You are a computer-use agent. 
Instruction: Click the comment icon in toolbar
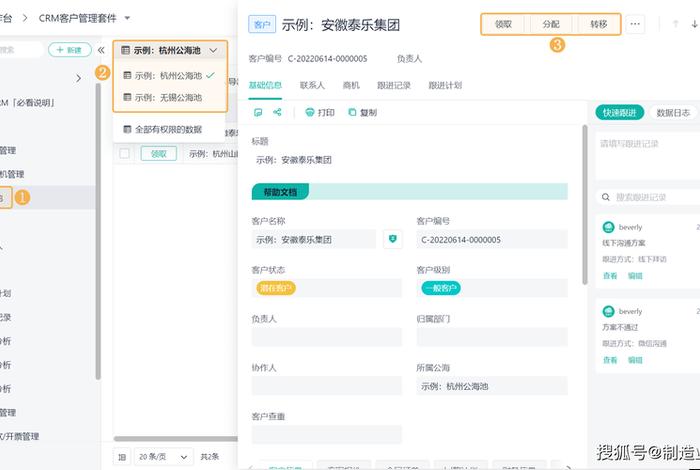[x=258, y=112]
